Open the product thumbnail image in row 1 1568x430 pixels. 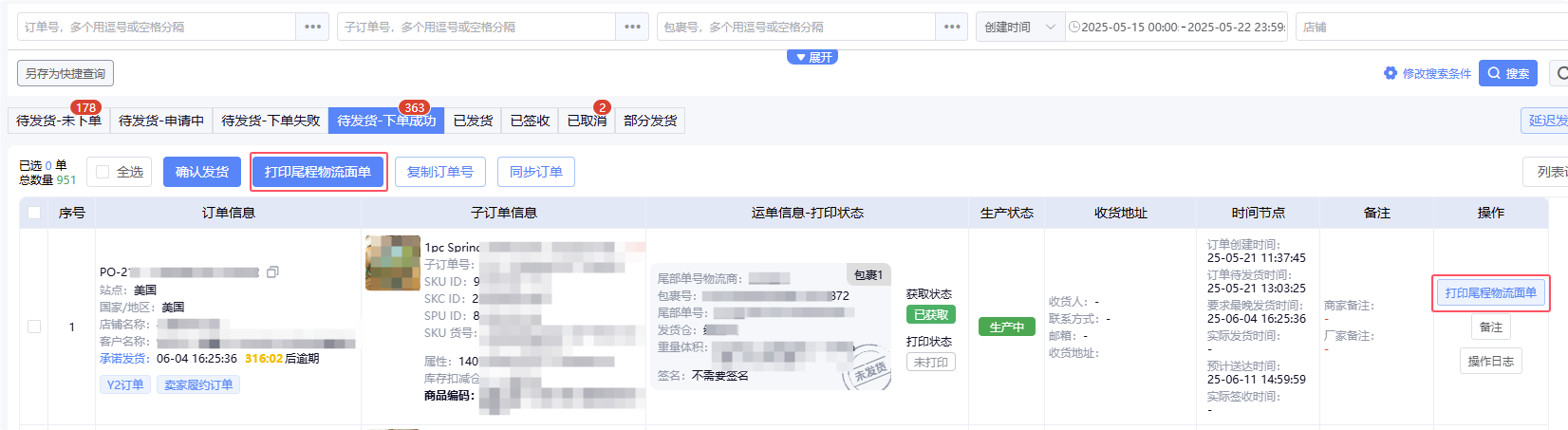pos(393,263)
